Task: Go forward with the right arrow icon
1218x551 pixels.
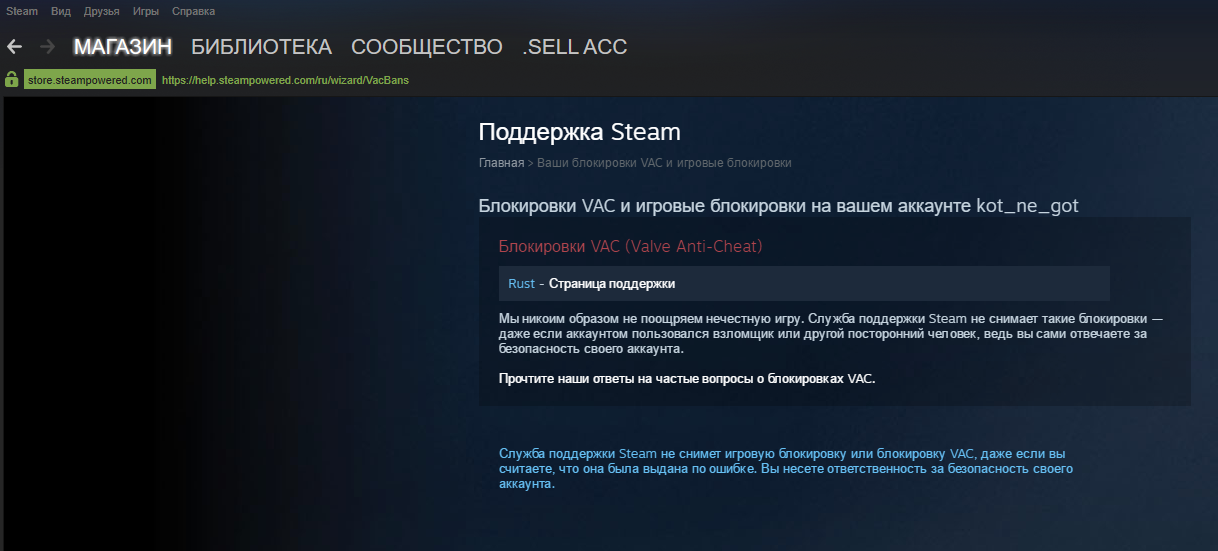Action: (47, 46)
